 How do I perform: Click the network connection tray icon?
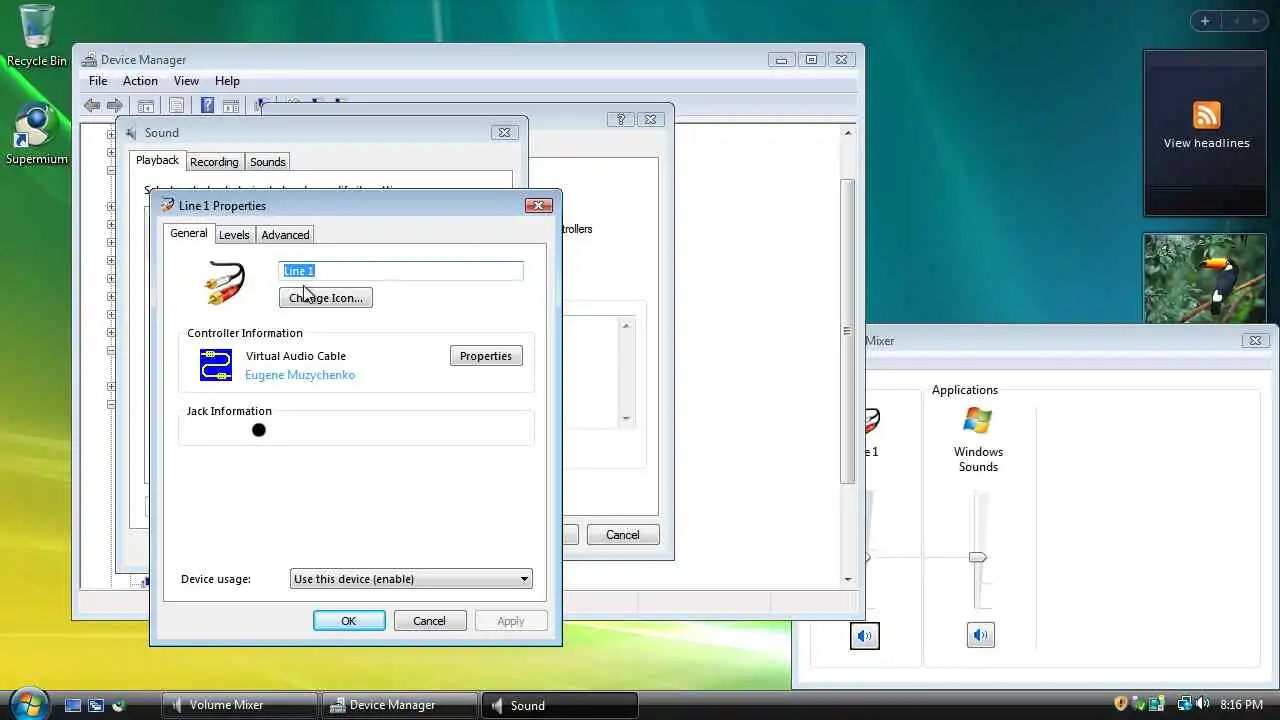pos(1184,704)
